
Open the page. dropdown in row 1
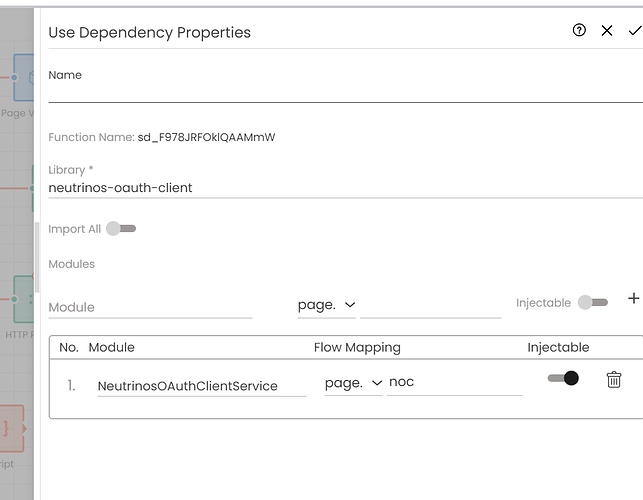point(353,383)
